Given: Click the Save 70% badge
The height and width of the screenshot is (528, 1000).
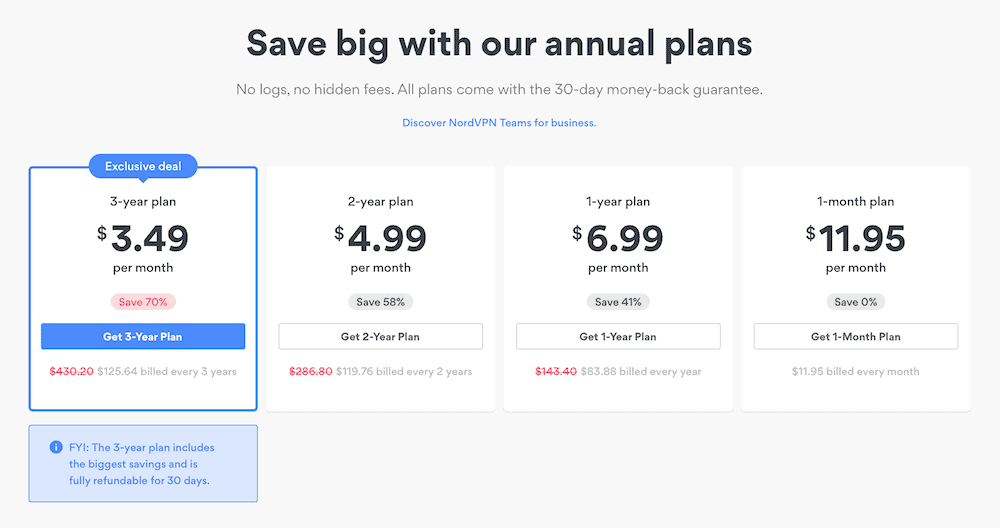Looking at the screenshot, I should tap(143, 302).
